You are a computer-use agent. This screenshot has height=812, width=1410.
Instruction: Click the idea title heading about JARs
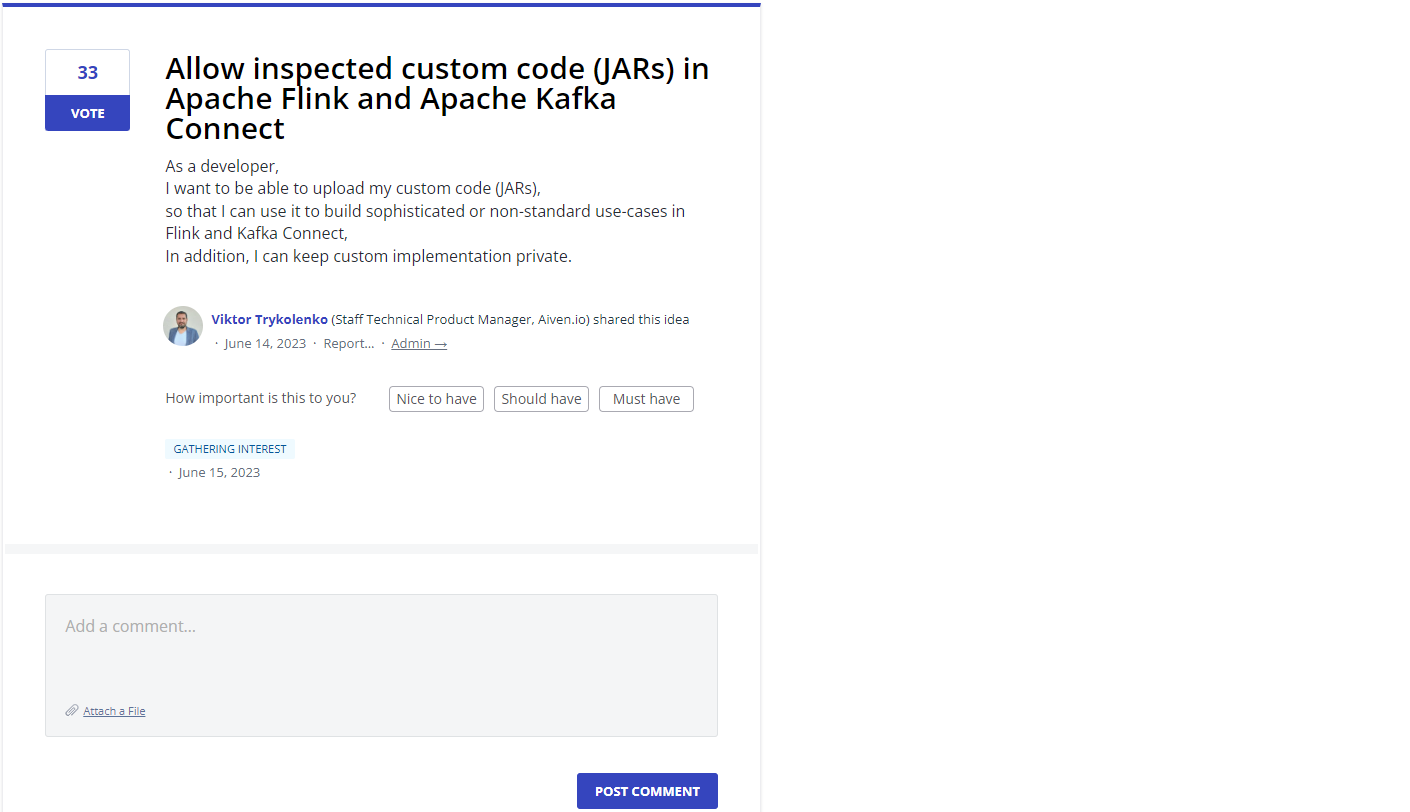pyautogui.click(x=437, y=98)
